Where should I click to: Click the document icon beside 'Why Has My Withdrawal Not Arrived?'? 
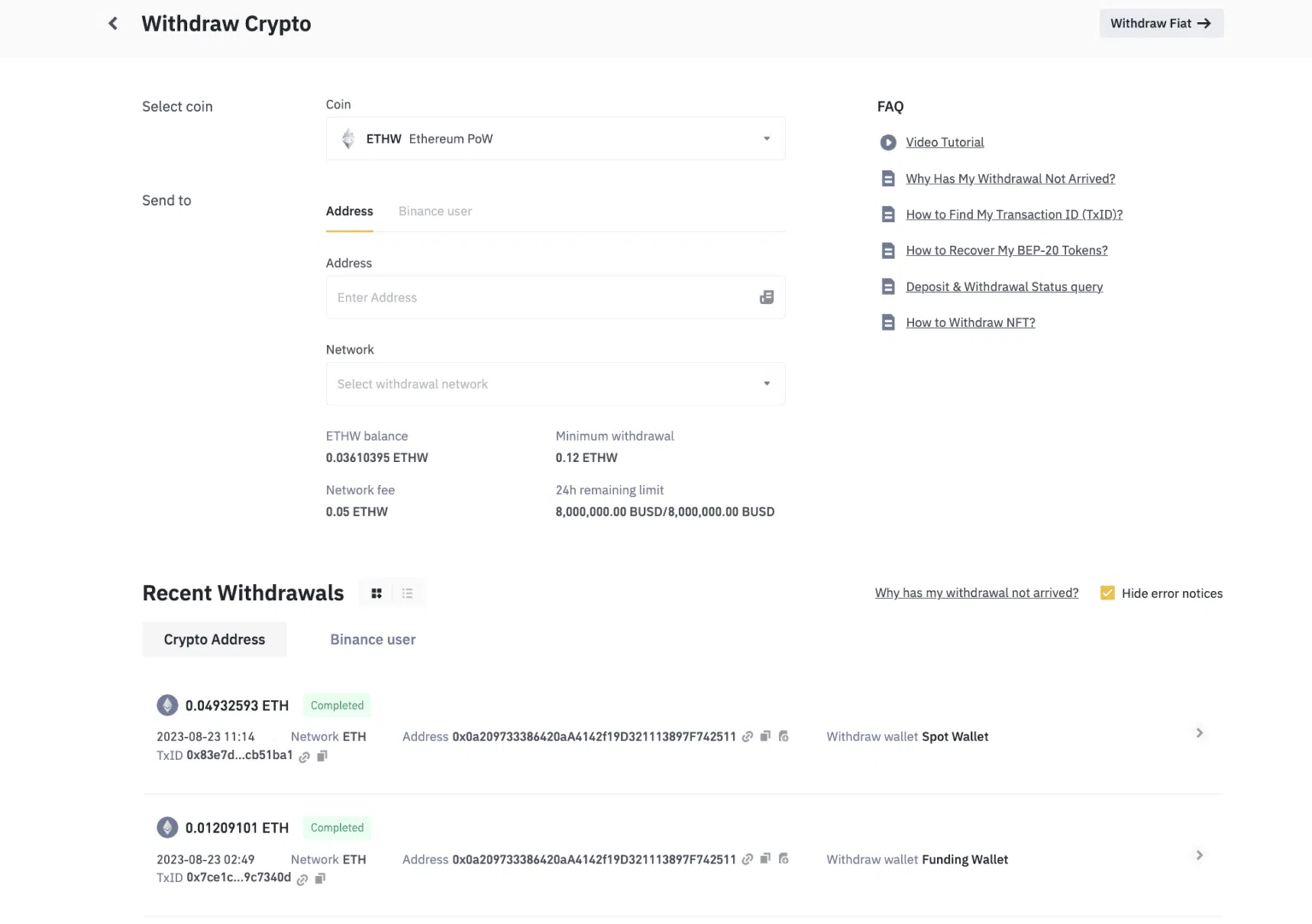(888, 178)
